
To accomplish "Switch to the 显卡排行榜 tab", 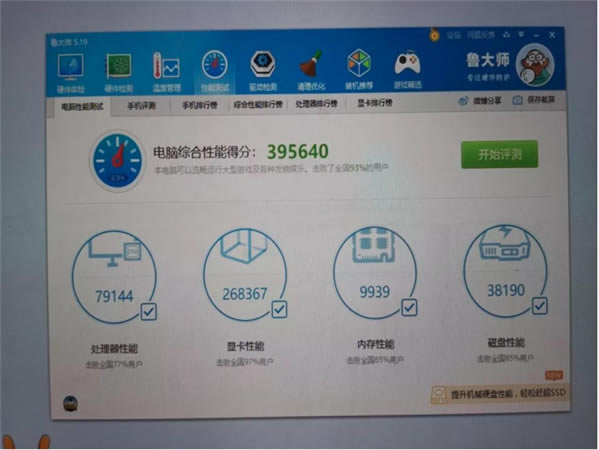I will 375,103.
